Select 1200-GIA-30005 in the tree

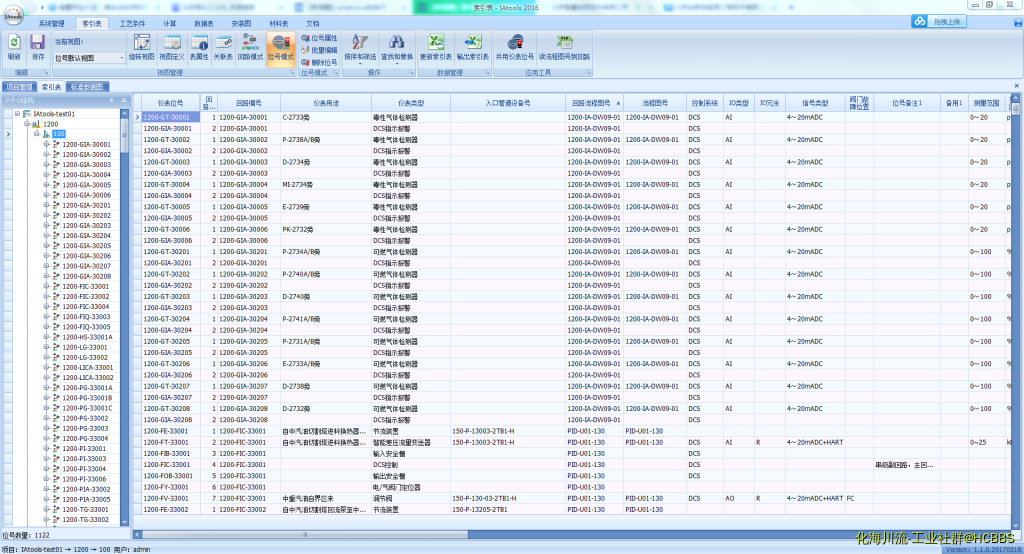click(86, 185)
